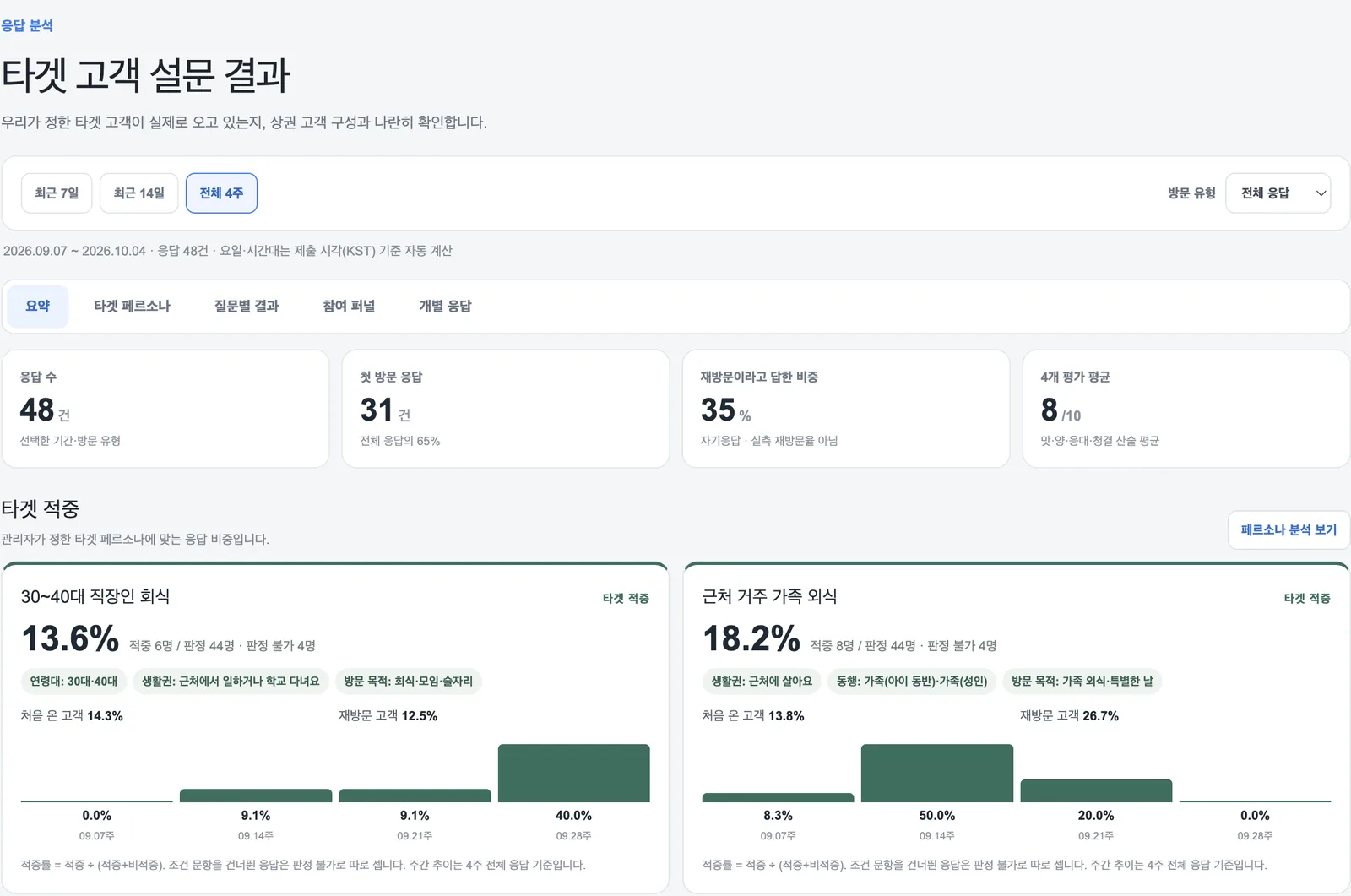The image size is (1351, 896).
Task: Click the 생활권: 근처에 살아요 chip
Action: coord(762,682)
